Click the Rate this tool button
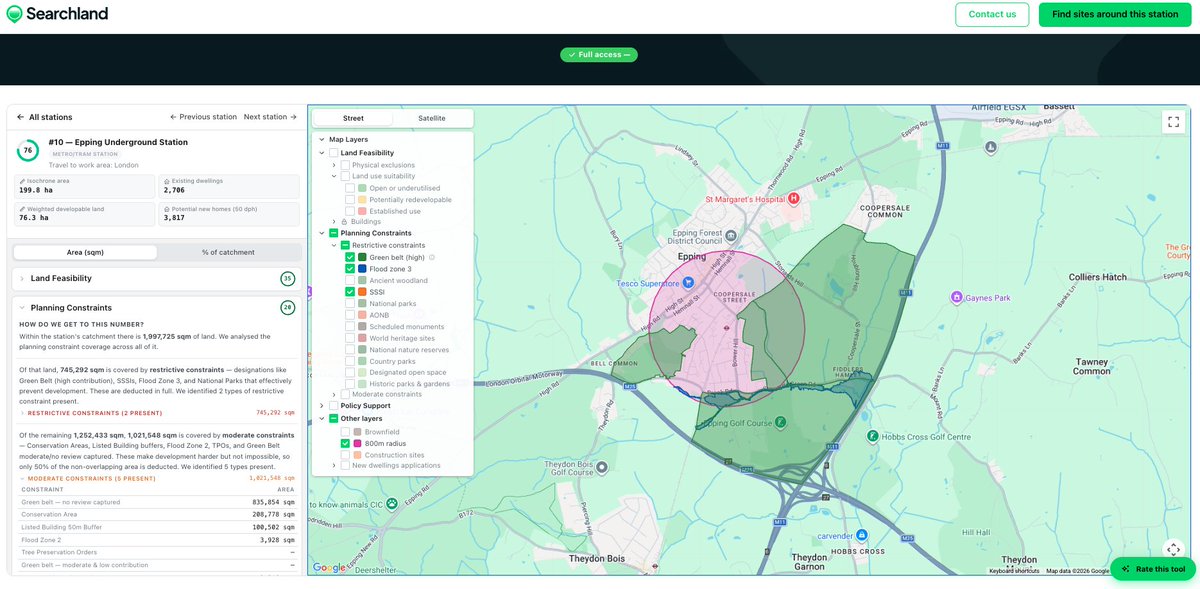Image resolution: width=1200 pixels, height=589 pixels. (1153, 569)
